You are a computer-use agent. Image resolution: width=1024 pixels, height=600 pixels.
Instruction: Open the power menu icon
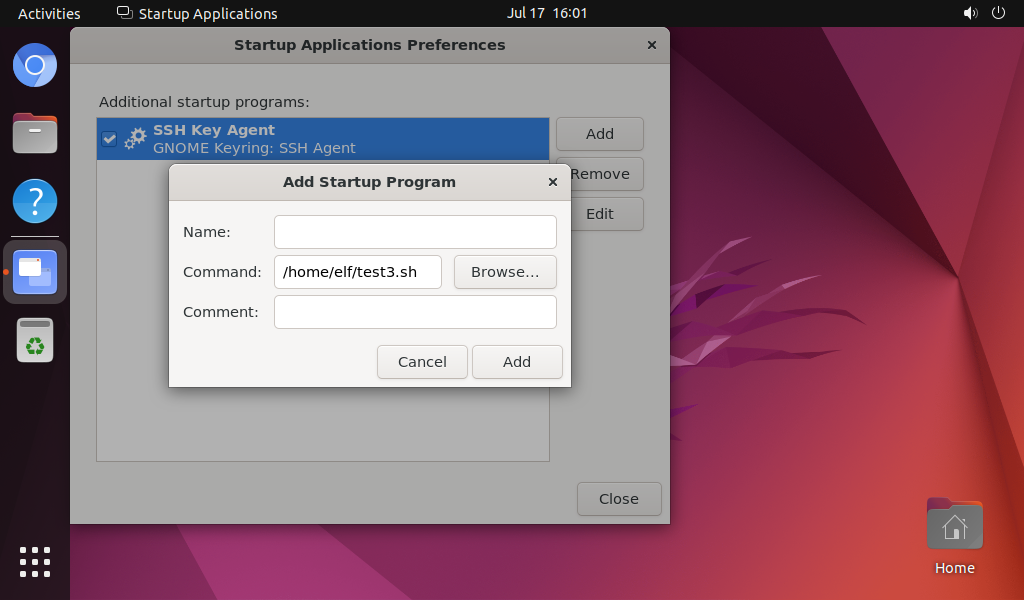[998, 13]
